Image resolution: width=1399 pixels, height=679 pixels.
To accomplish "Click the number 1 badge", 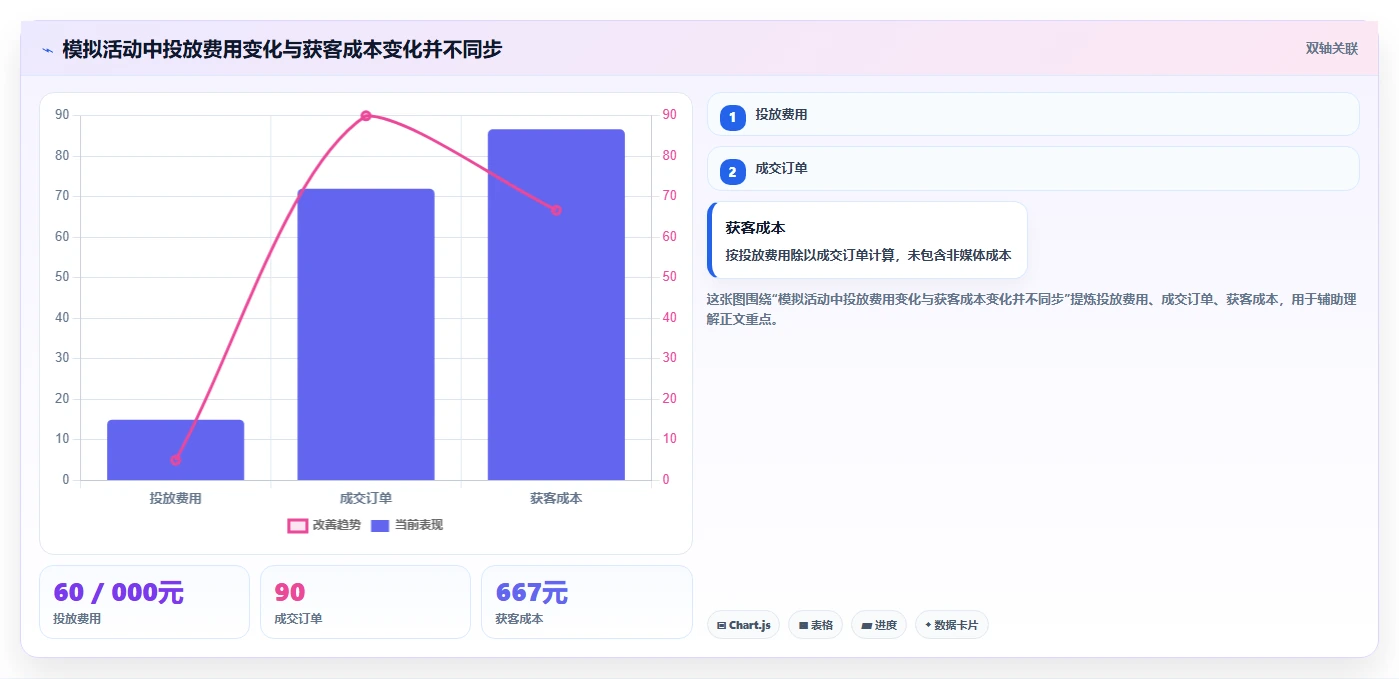I will tap(732, 116).
